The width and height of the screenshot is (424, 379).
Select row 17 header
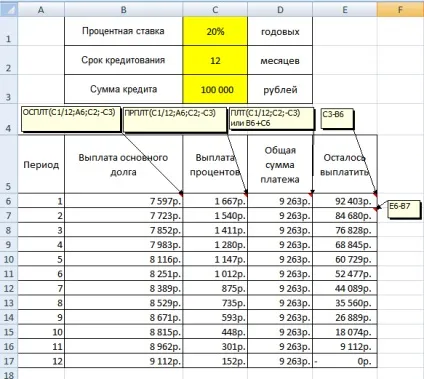(x=9, y=361)
